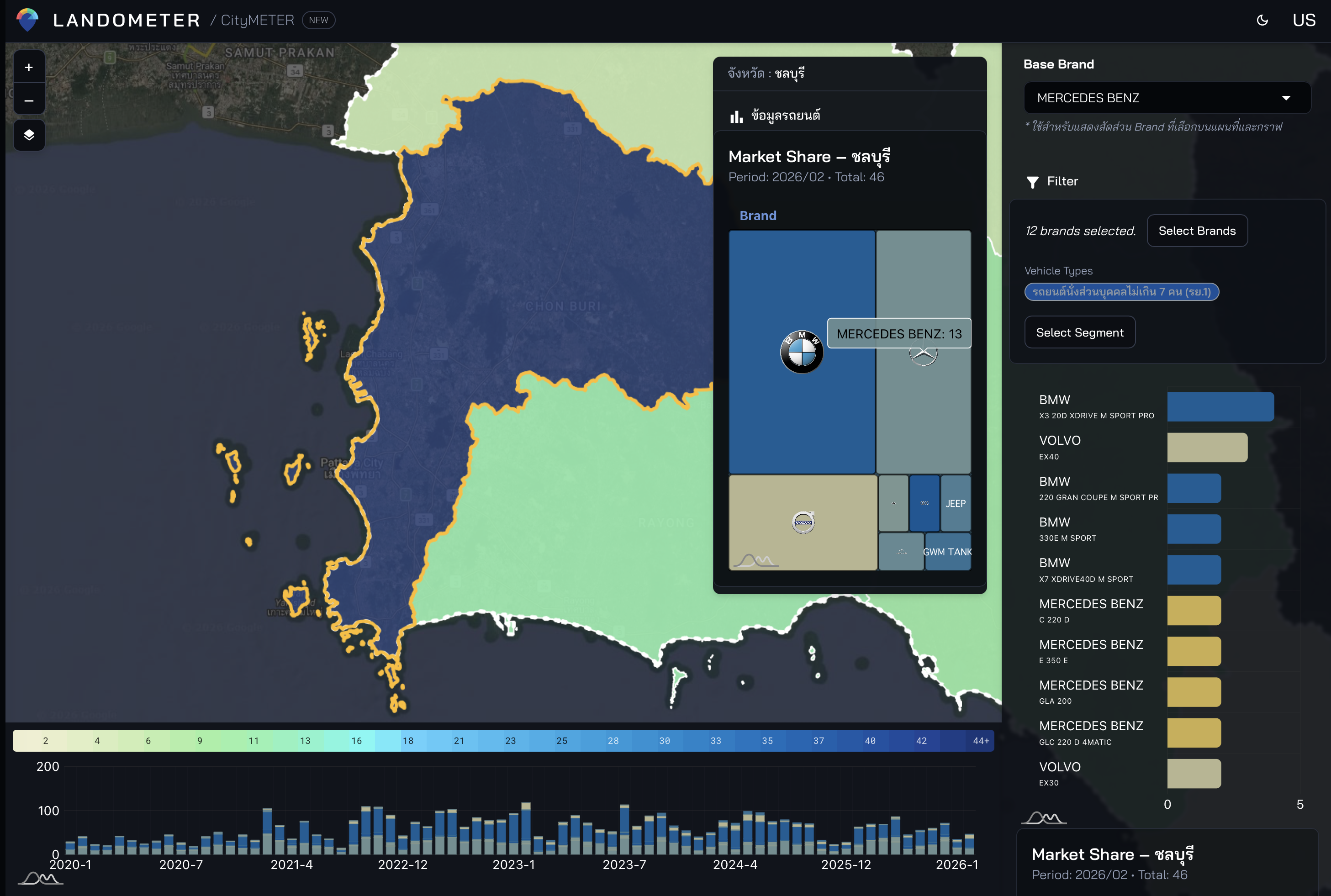Click the MERCEDES BENZ E 350 E bar
This screenshot has height=896, width=1331.
[1194, 651]
